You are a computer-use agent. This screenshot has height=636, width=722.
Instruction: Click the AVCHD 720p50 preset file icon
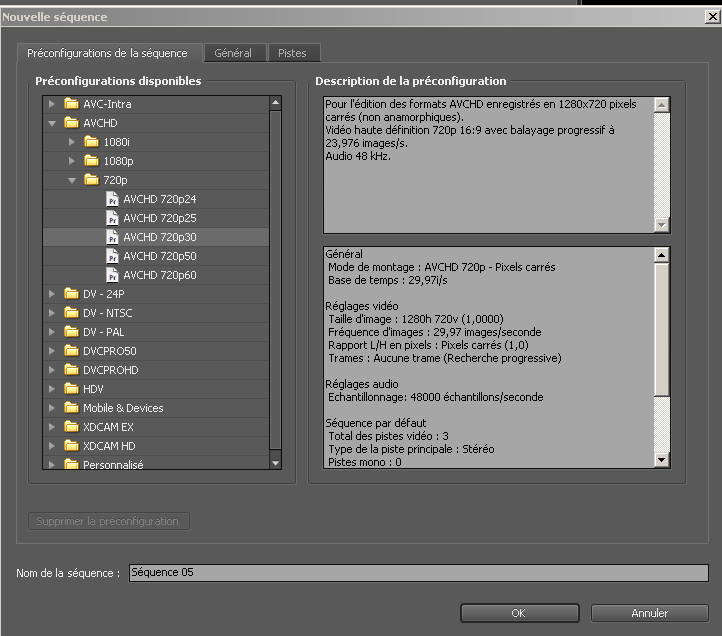tap(112, 256)
